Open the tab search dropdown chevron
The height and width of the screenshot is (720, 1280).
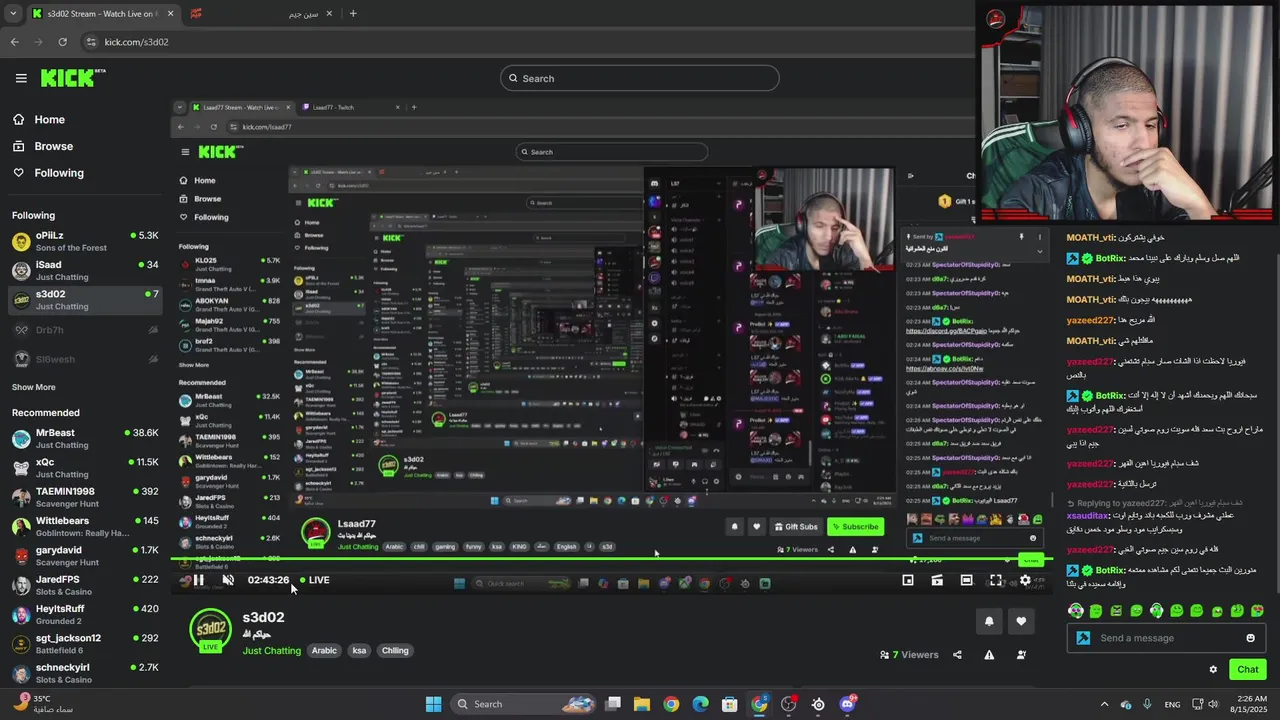11,14
